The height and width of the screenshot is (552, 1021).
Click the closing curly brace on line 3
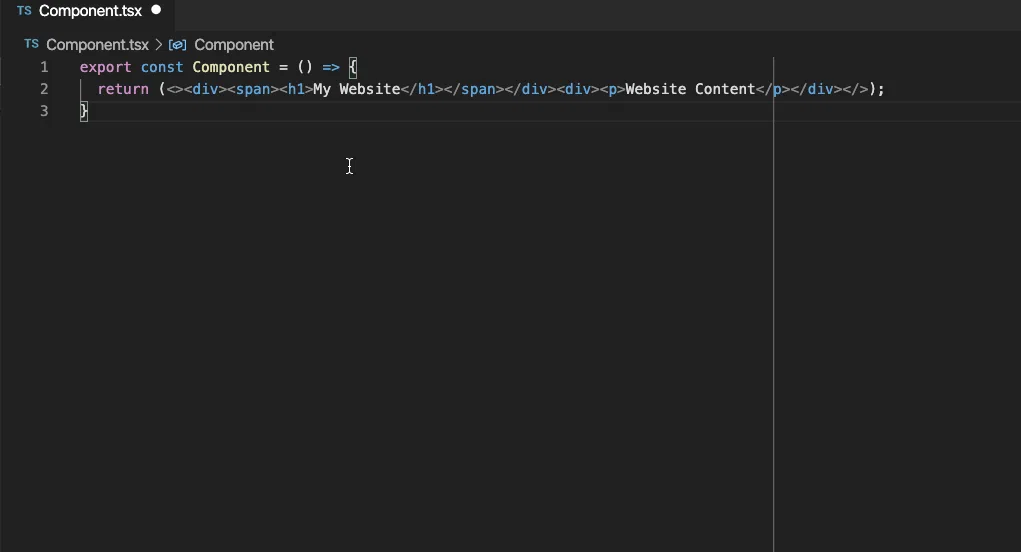tap(83, 111)
